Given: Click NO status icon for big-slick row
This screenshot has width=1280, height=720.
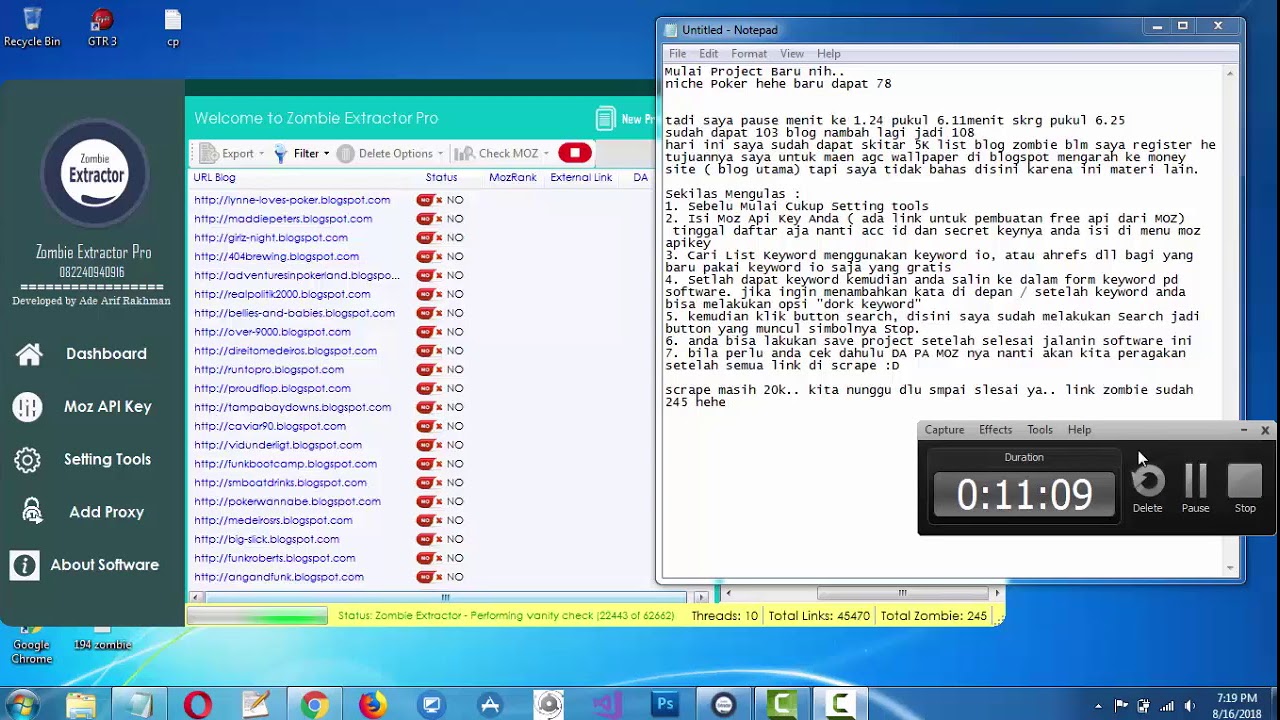Looking at the screenshot, I should tap(430, 539).
